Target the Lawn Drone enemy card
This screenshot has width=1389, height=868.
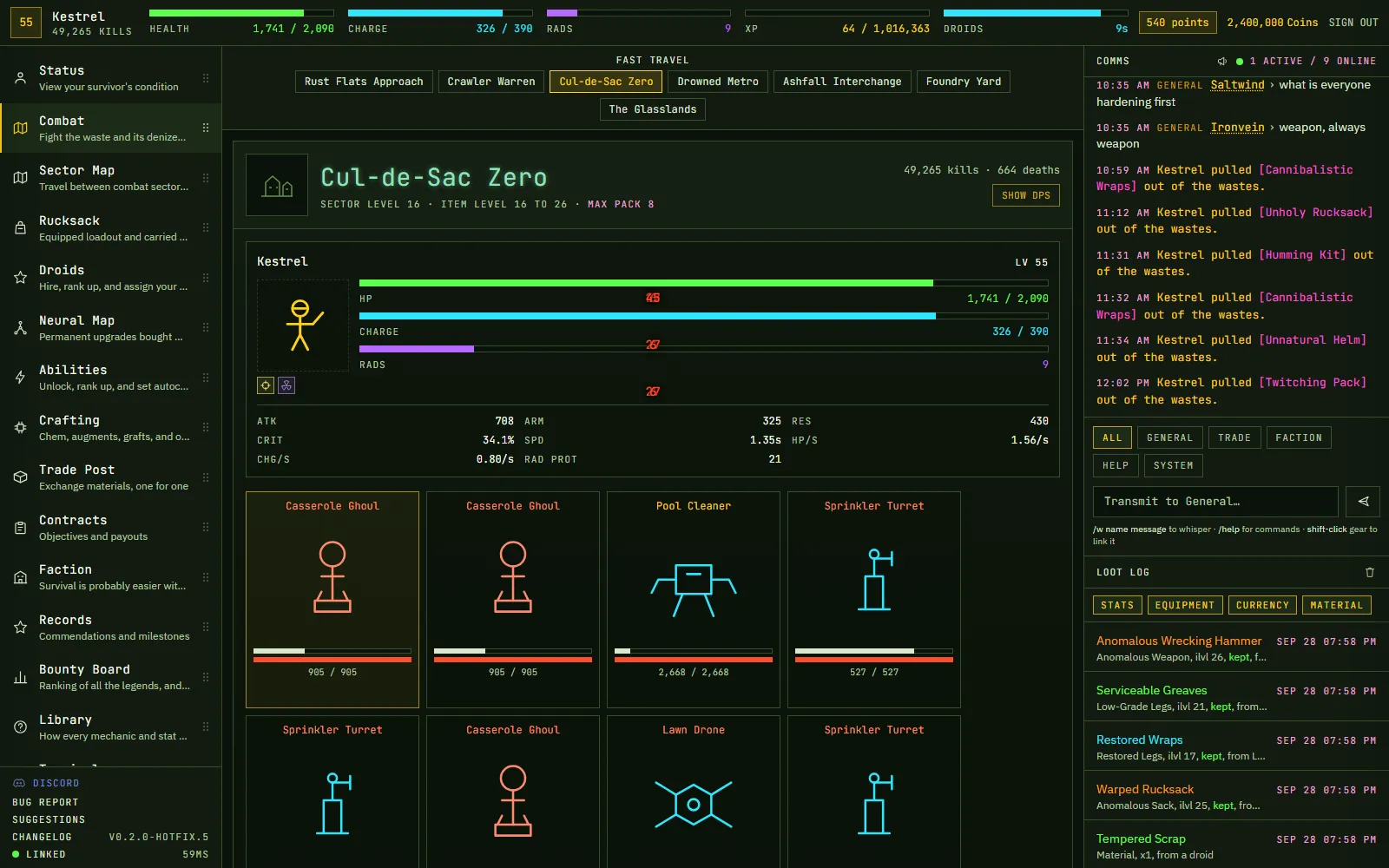(x=694, y=792)
